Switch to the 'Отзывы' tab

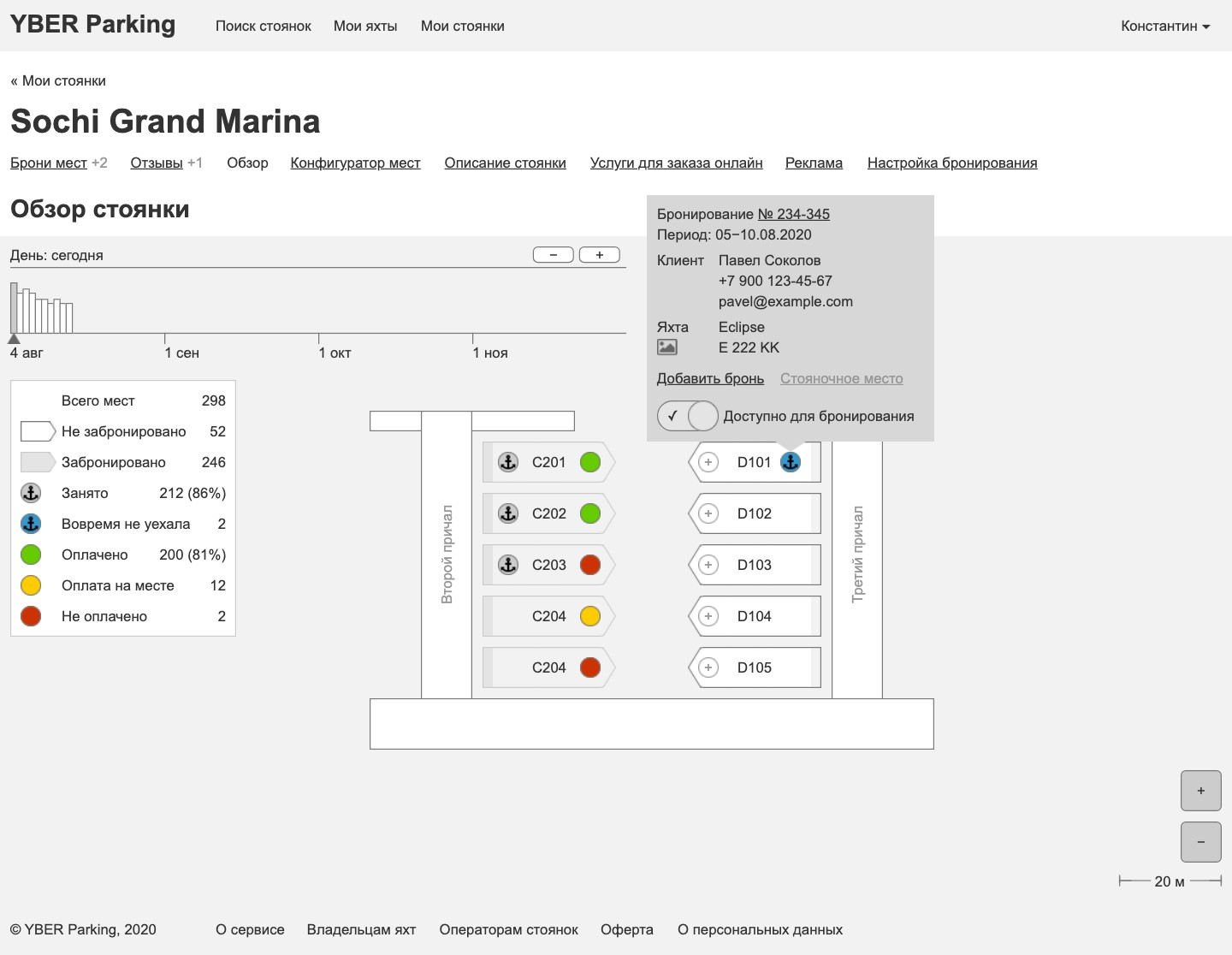point(157,163)
